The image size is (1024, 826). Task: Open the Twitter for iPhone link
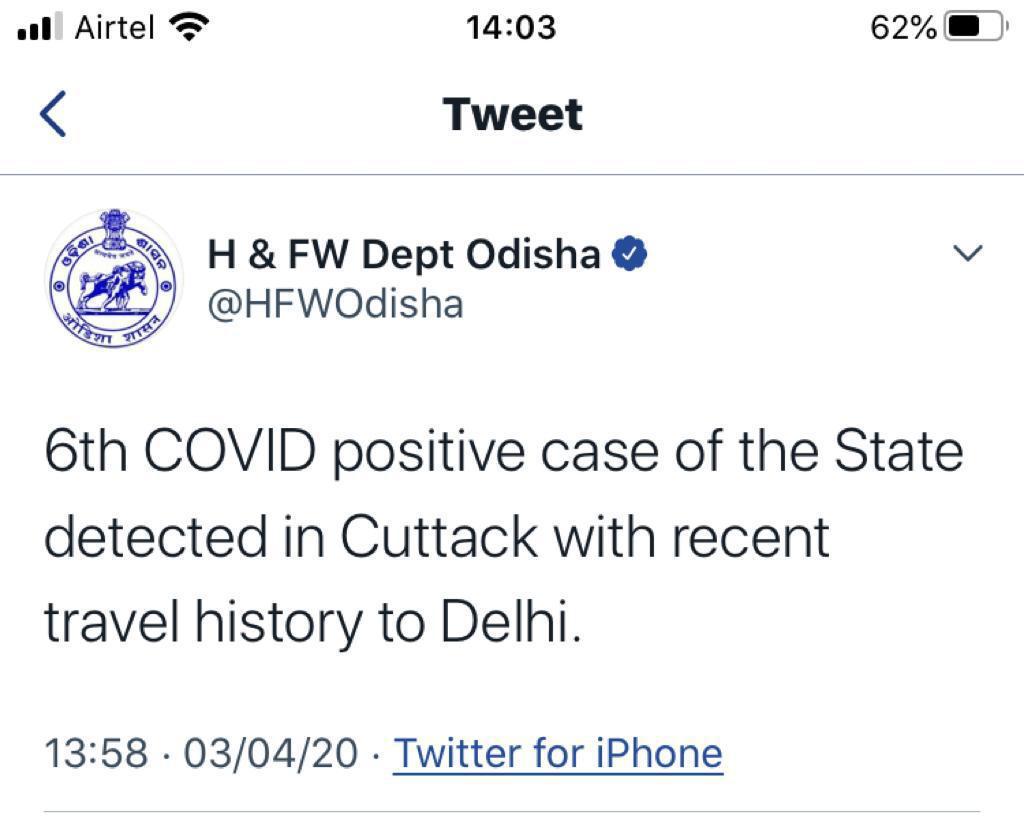558,753
